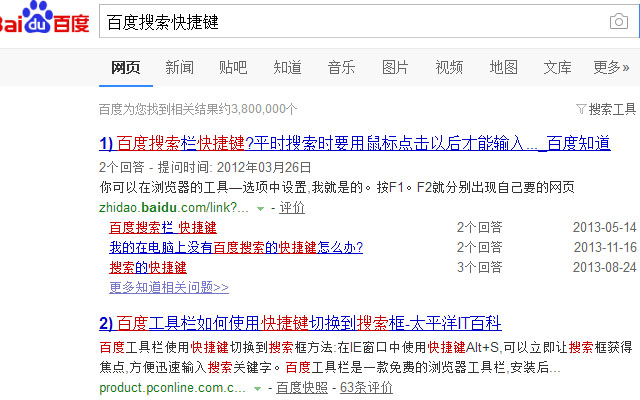Click 更多知道相关问题>> link
Screen dimensions: 640x400
tap(169, 287)
